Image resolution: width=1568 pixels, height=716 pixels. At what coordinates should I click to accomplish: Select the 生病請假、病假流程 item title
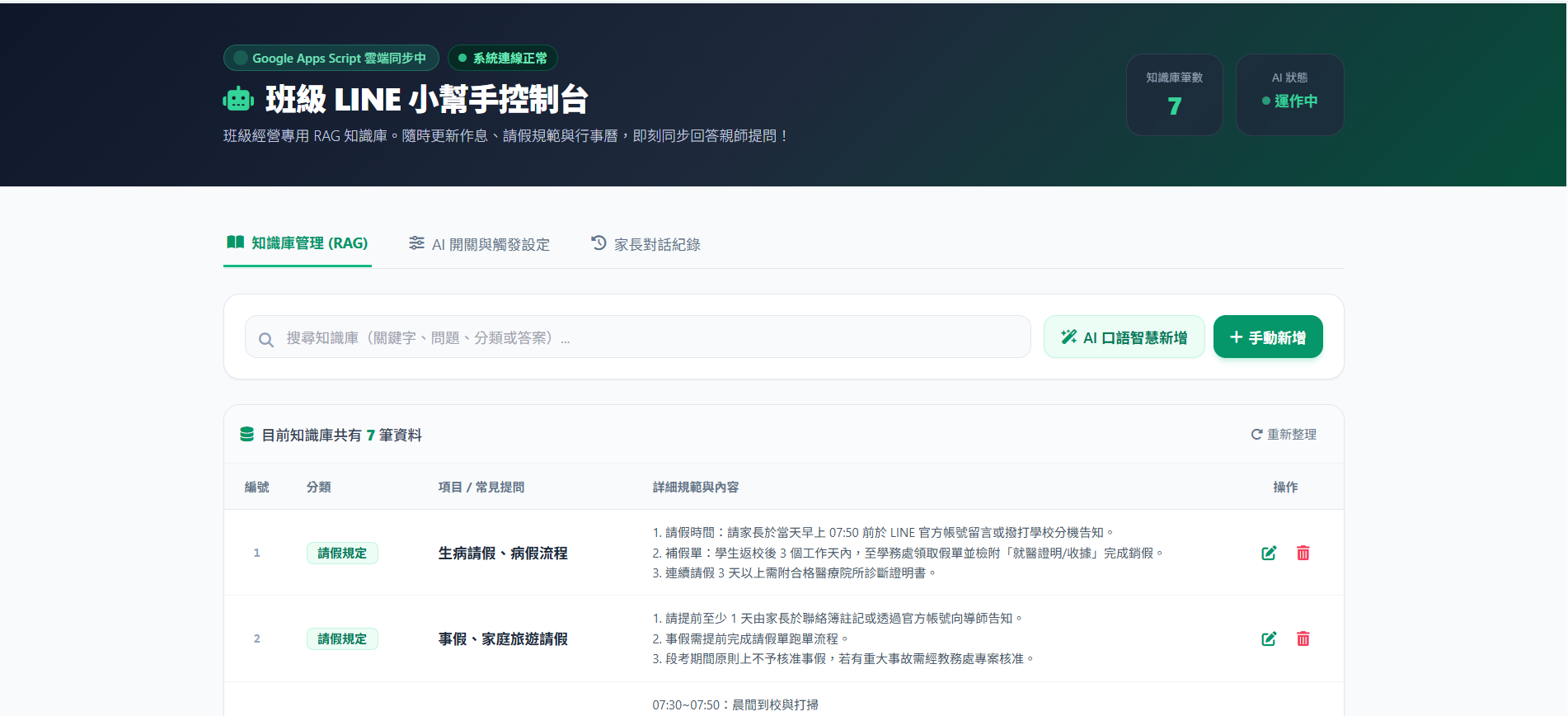click(503, 553)
